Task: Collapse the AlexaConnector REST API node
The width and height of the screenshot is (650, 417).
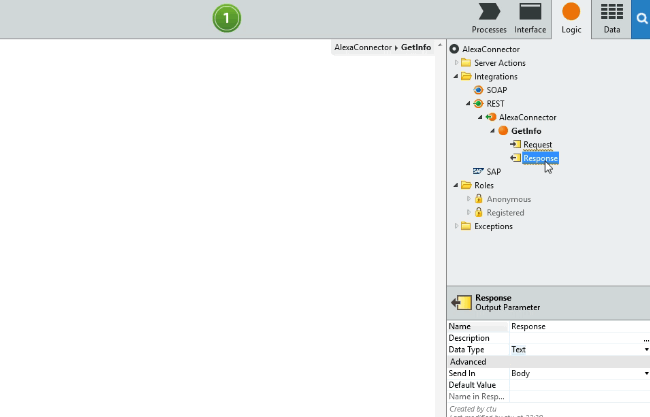Action: (480, 117)
